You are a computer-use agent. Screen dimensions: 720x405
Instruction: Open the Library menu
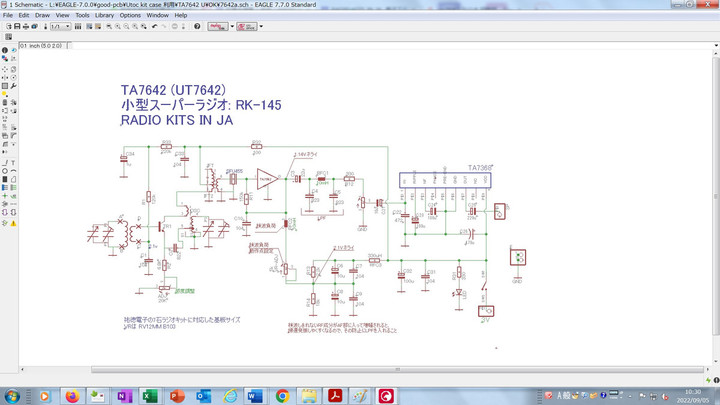(105, 16)
